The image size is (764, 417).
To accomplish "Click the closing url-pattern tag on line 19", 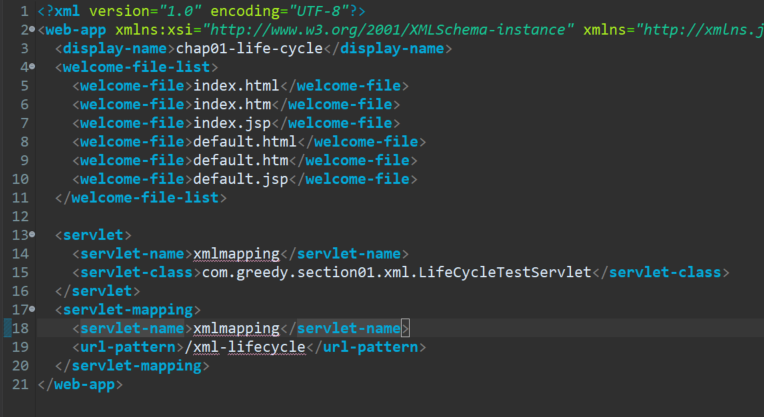I will (366, 347).
